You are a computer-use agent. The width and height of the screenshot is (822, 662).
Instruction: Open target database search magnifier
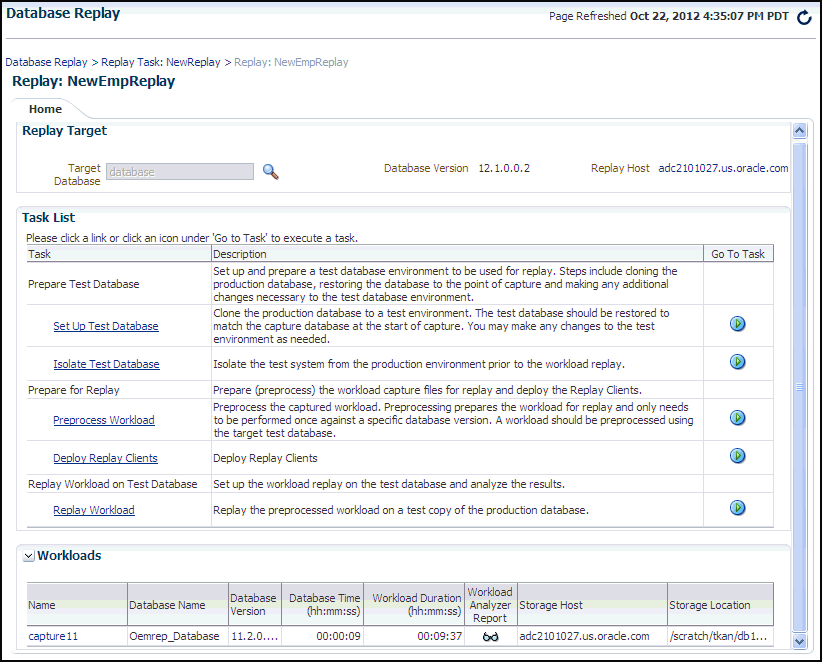pyautogui.click(x=270, y=172)
